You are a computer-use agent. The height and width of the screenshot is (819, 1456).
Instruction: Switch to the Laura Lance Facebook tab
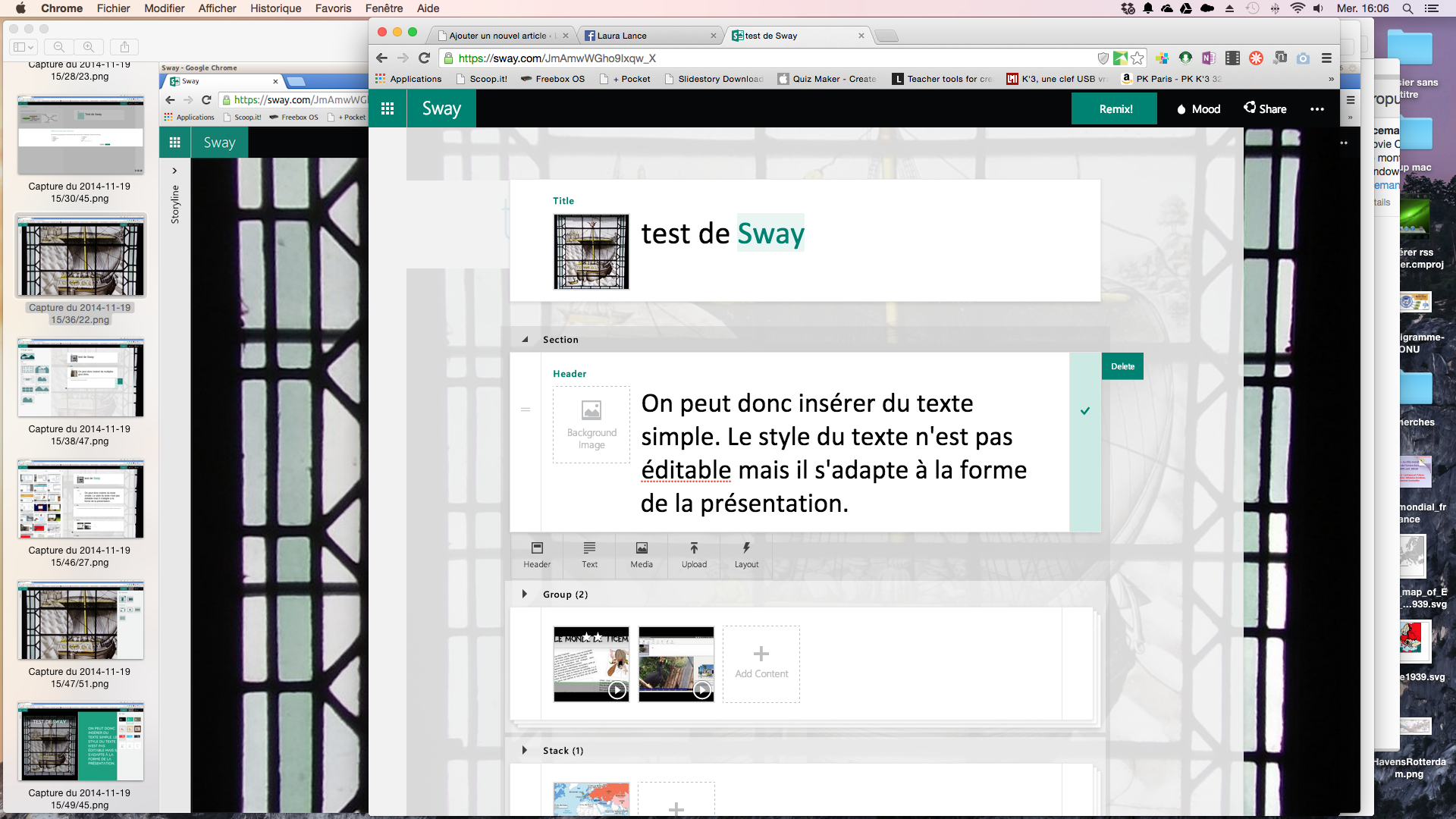(650, 36)
